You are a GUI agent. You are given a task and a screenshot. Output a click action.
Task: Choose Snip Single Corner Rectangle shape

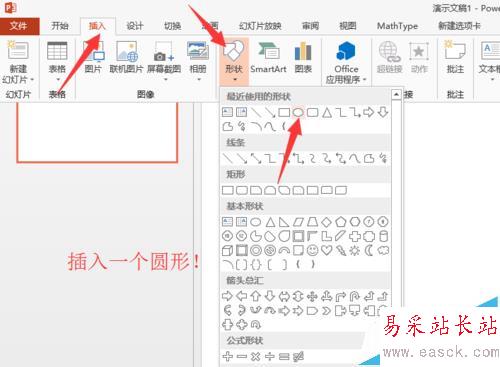tap(256, 190)
